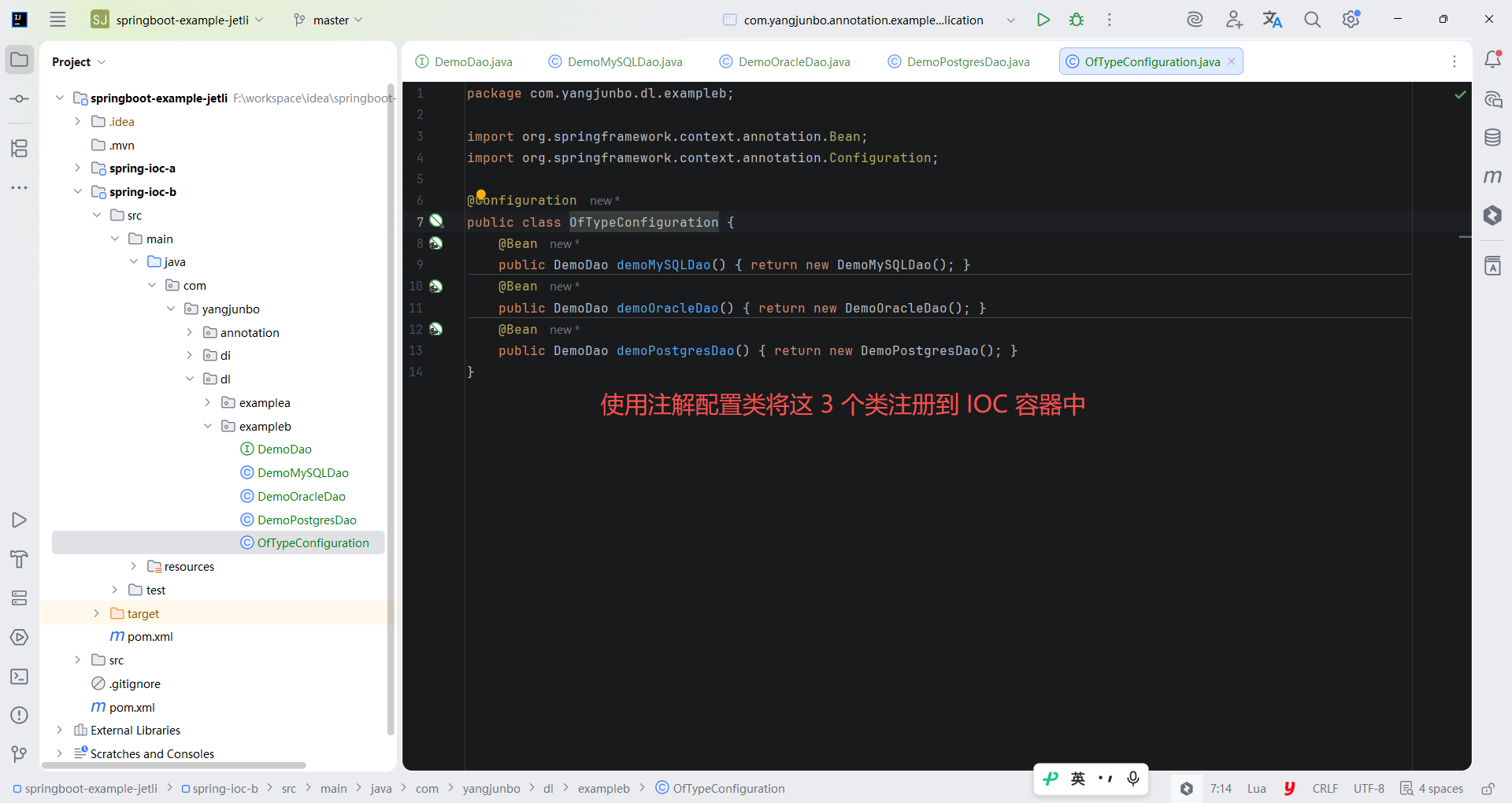
Task: Open the Build hammer tool window
Action: [x=20, y=559]
